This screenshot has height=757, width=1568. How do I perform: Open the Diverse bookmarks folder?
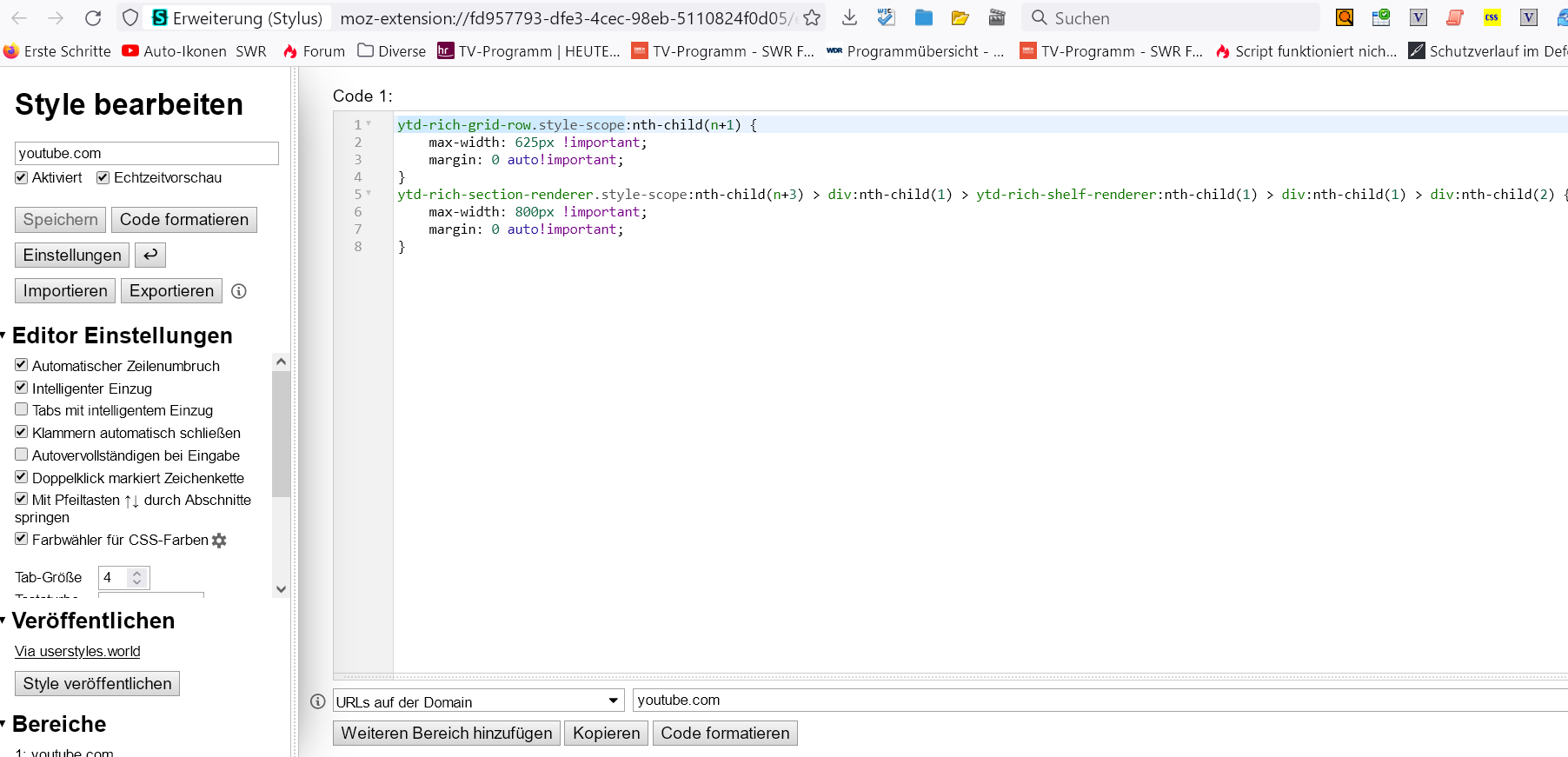(x=392, y=51)
